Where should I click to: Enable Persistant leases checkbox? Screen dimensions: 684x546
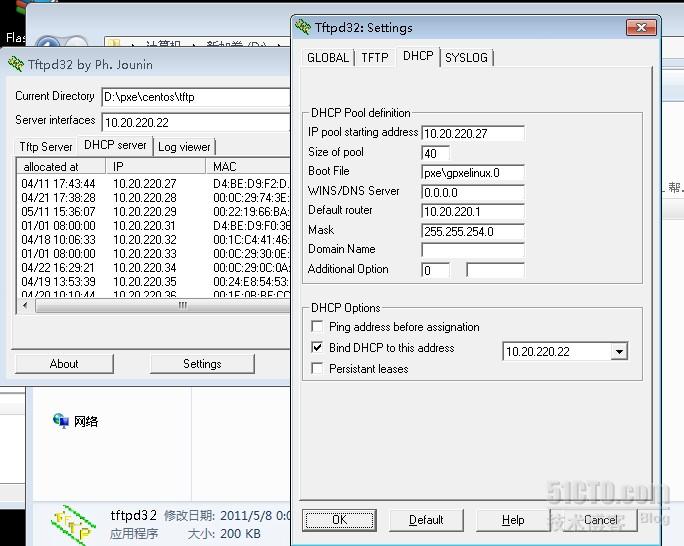(317, 369)
